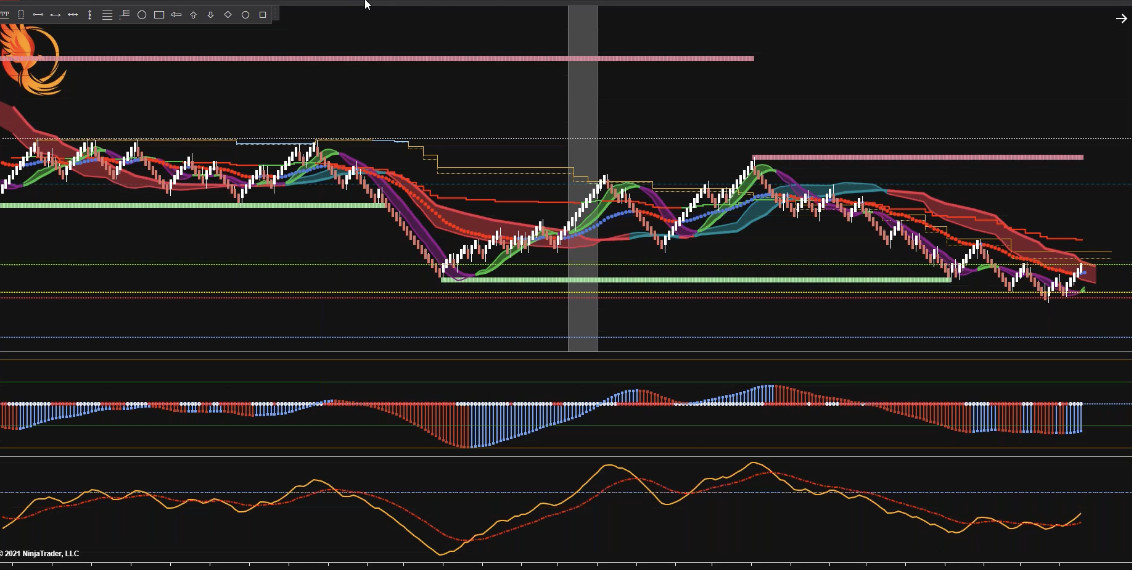Select the up arrow marker tool

point(193,15)
